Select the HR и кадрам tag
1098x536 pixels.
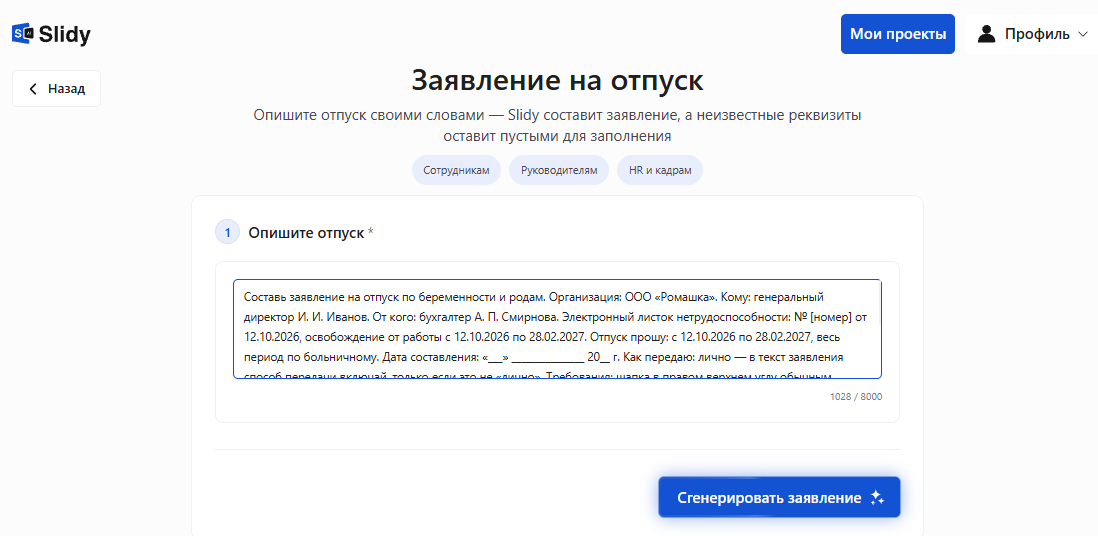(x=660, y=170)
